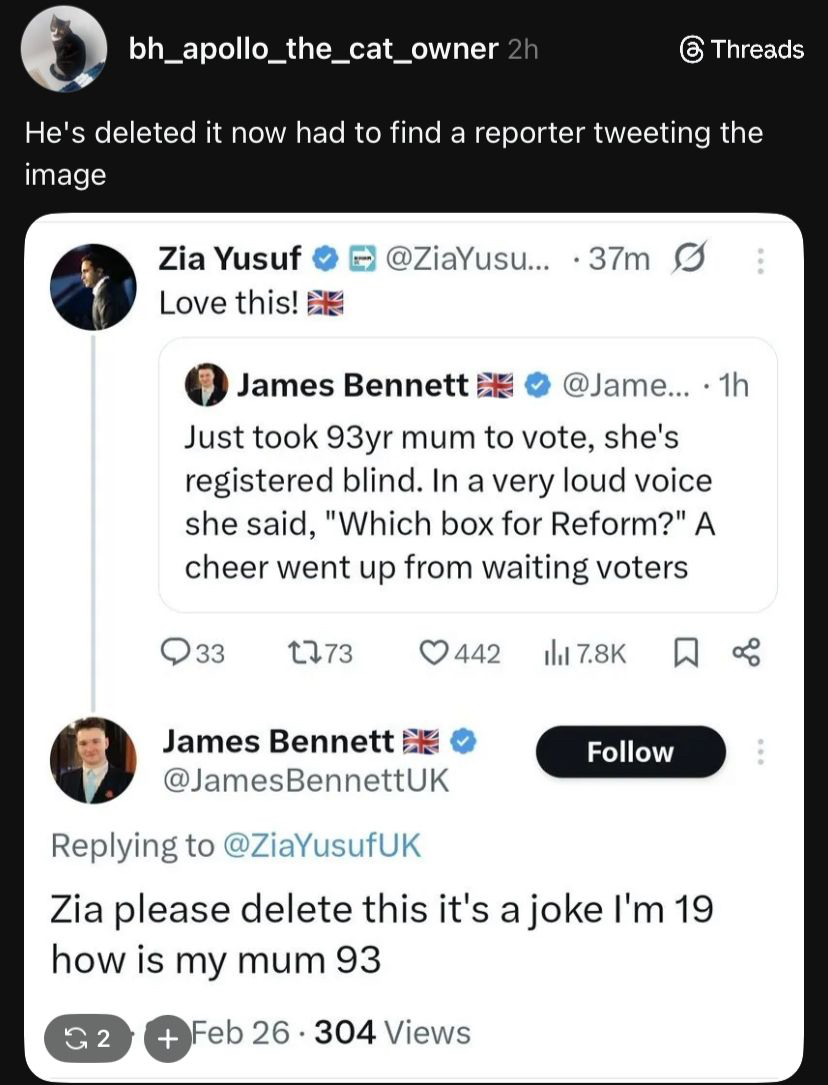Open the 7.8K views analytics icon
Screen dimensions: 828x1085
click(553, 653)
